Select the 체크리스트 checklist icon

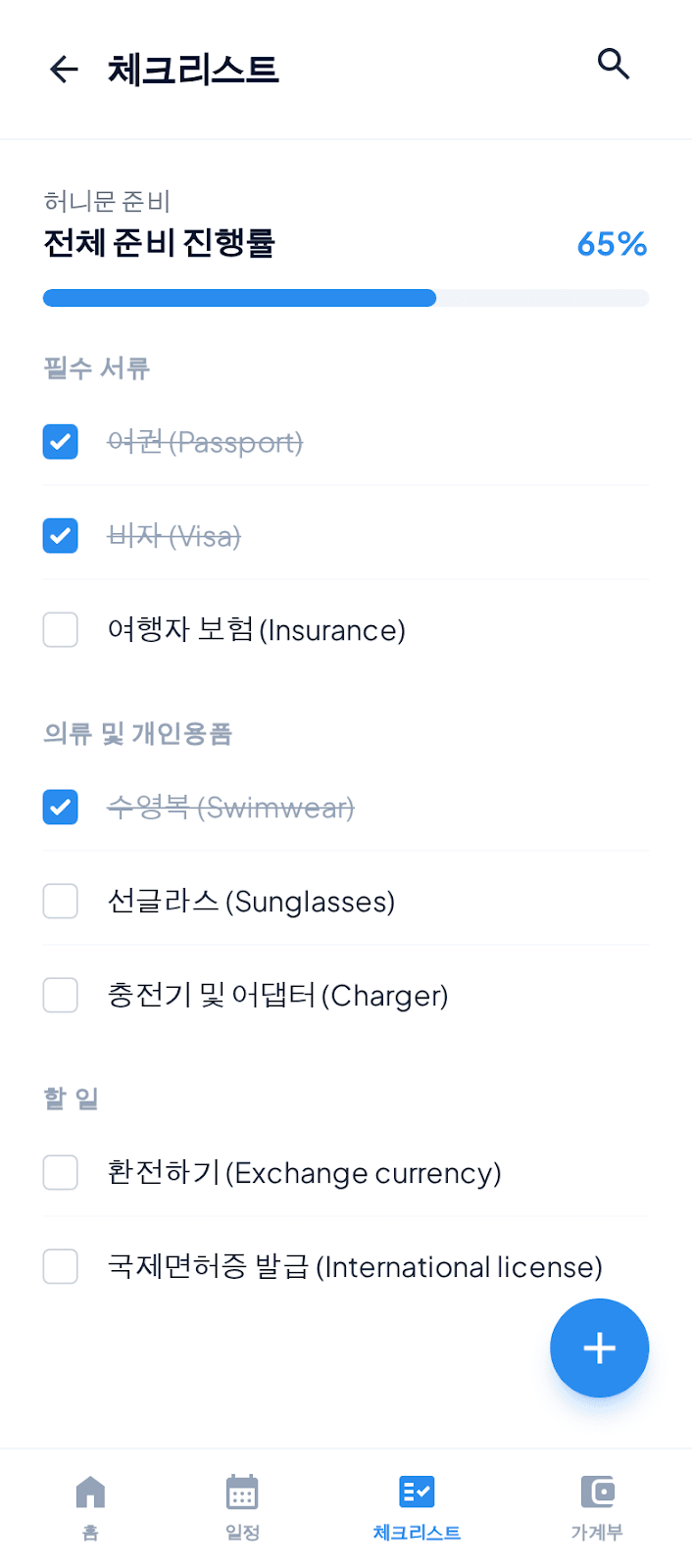click(417, 1492)
